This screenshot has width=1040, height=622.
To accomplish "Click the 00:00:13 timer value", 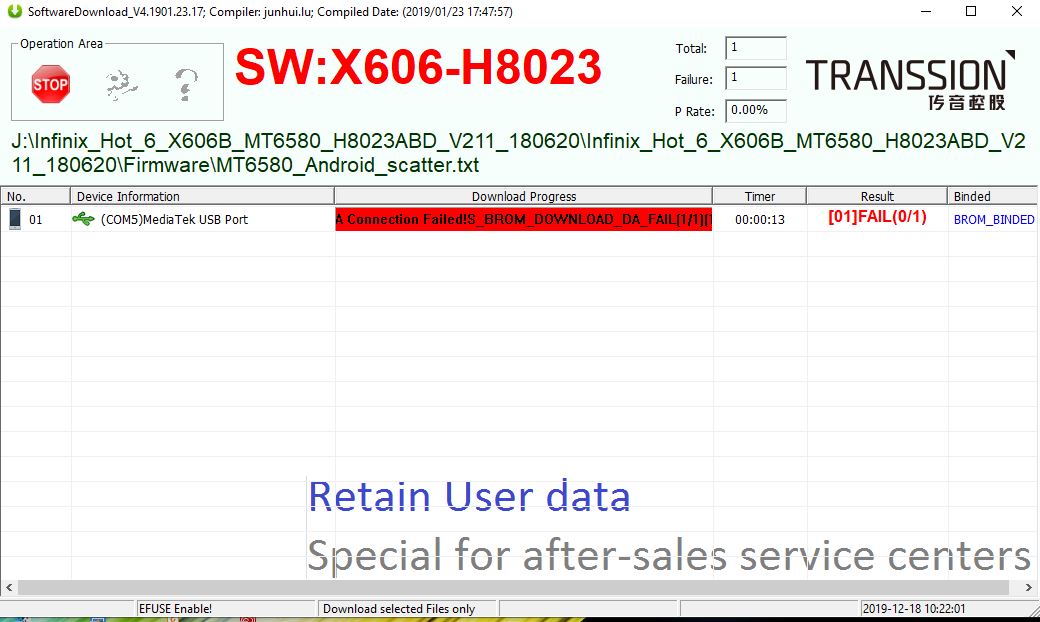I will [759, 219].
